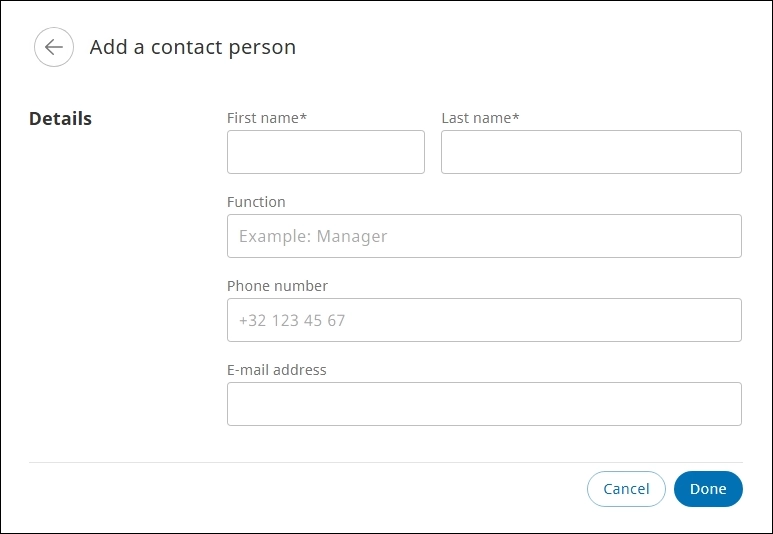Click the 'Function' field label
773x534 pixels.
[x=256, y=202]
